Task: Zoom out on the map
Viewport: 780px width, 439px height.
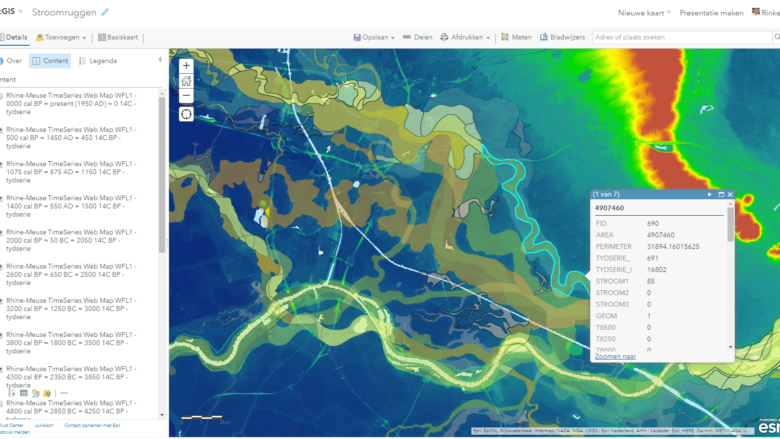Action: (x=186, y=97)
